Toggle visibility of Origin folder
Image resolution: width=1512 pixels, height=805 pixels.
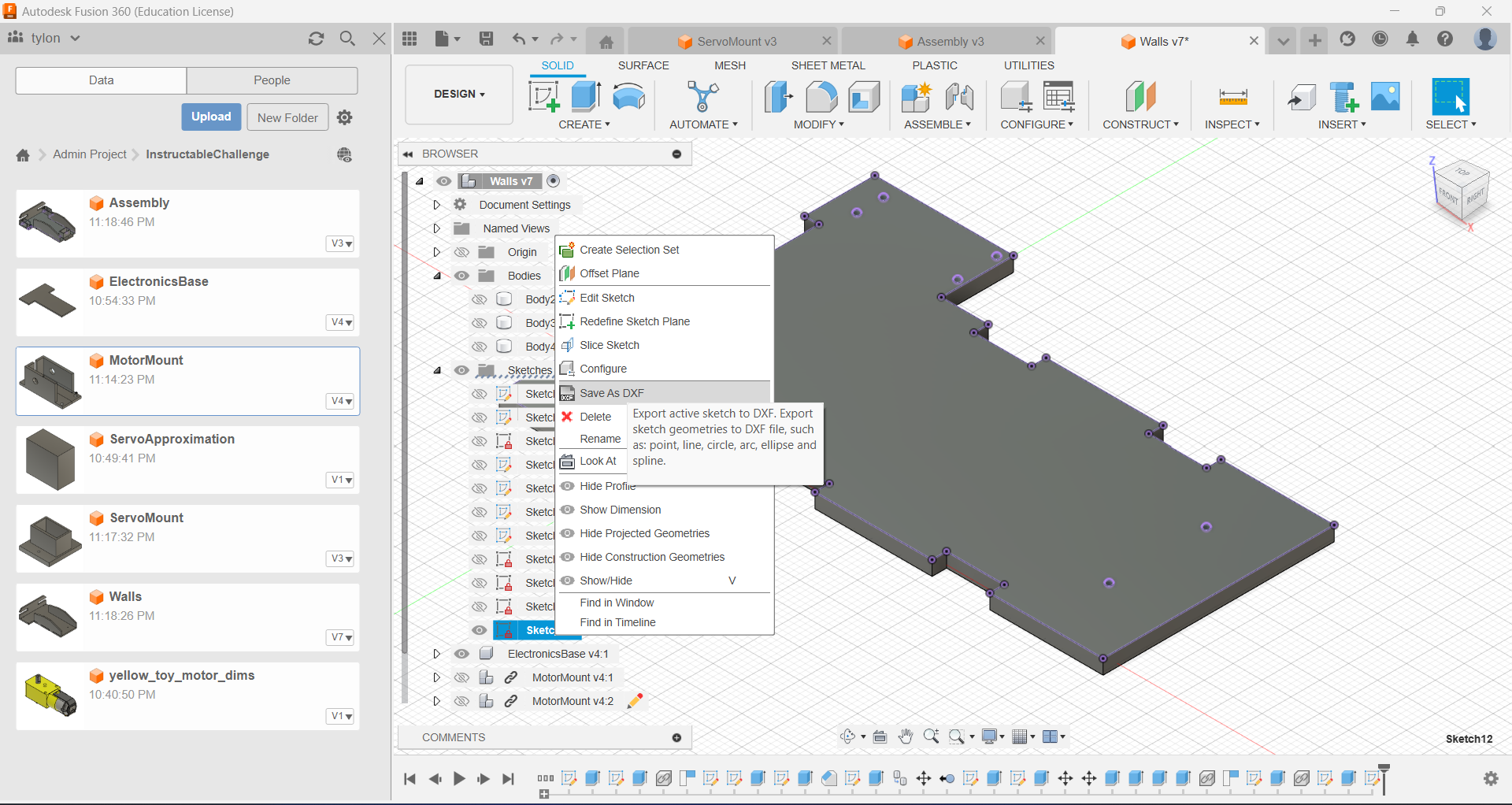pyautogui.click(x=462, y=252)
